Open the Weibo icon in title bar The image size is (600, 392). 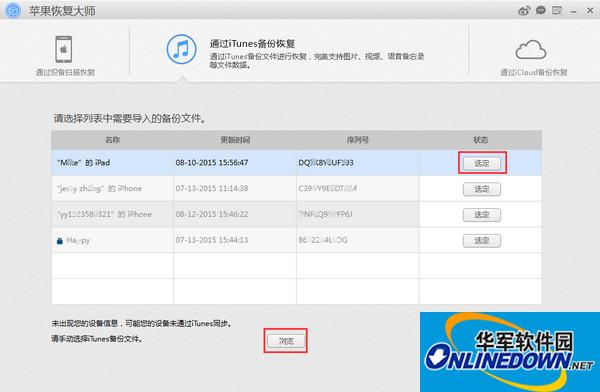(524, 11)
